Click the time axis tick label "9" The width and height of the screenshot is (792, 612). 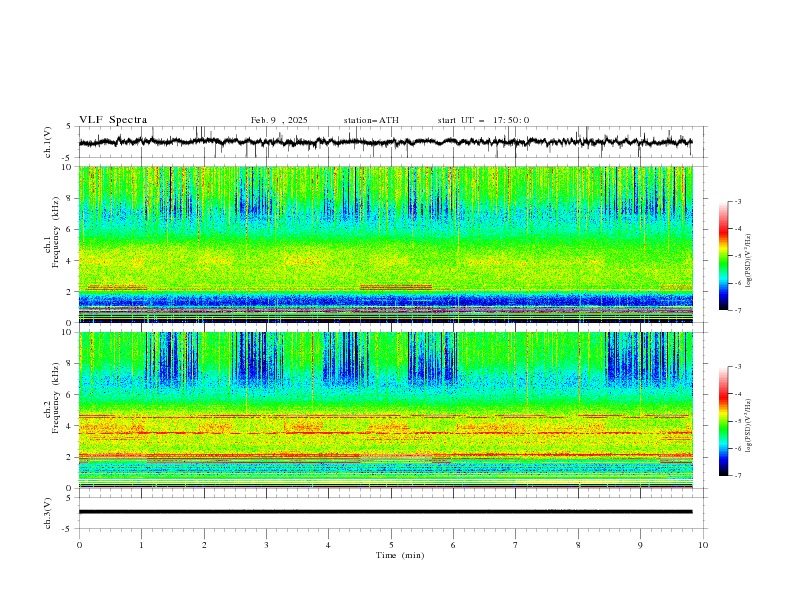(640, 545)
